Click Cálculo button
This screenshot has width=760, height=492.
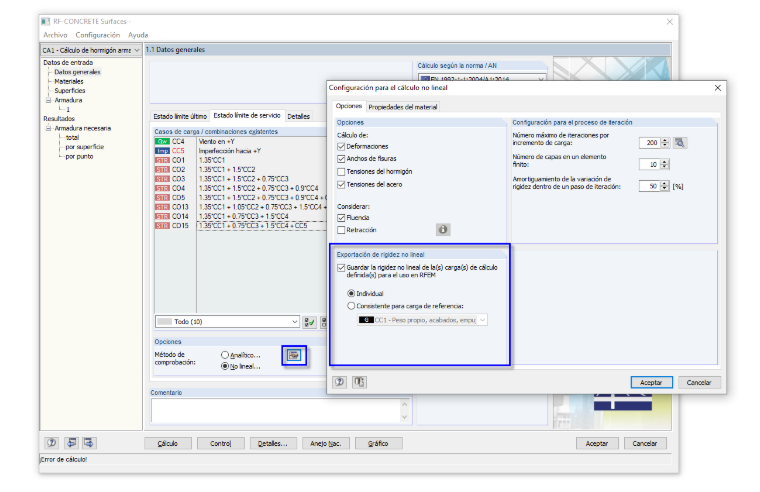pos(168,444)
